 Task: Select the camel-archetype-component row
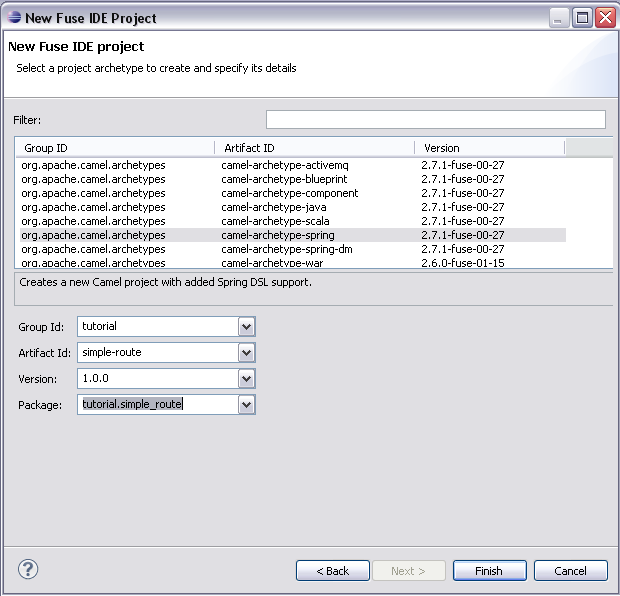tap(293, 193)
